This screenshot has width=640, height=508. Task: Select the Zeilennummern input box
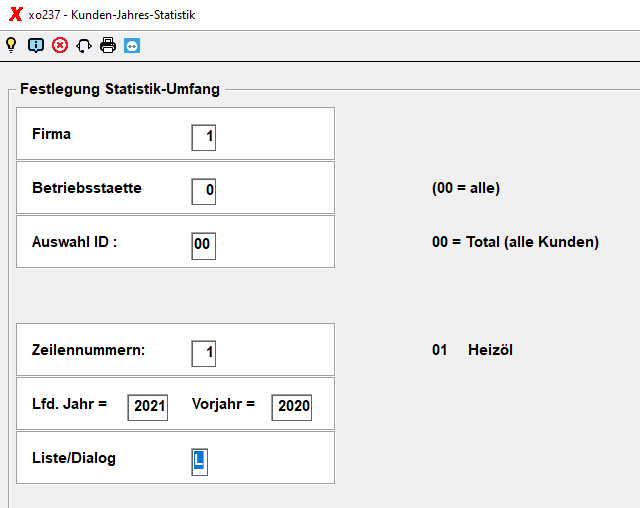tap(204, 353)
